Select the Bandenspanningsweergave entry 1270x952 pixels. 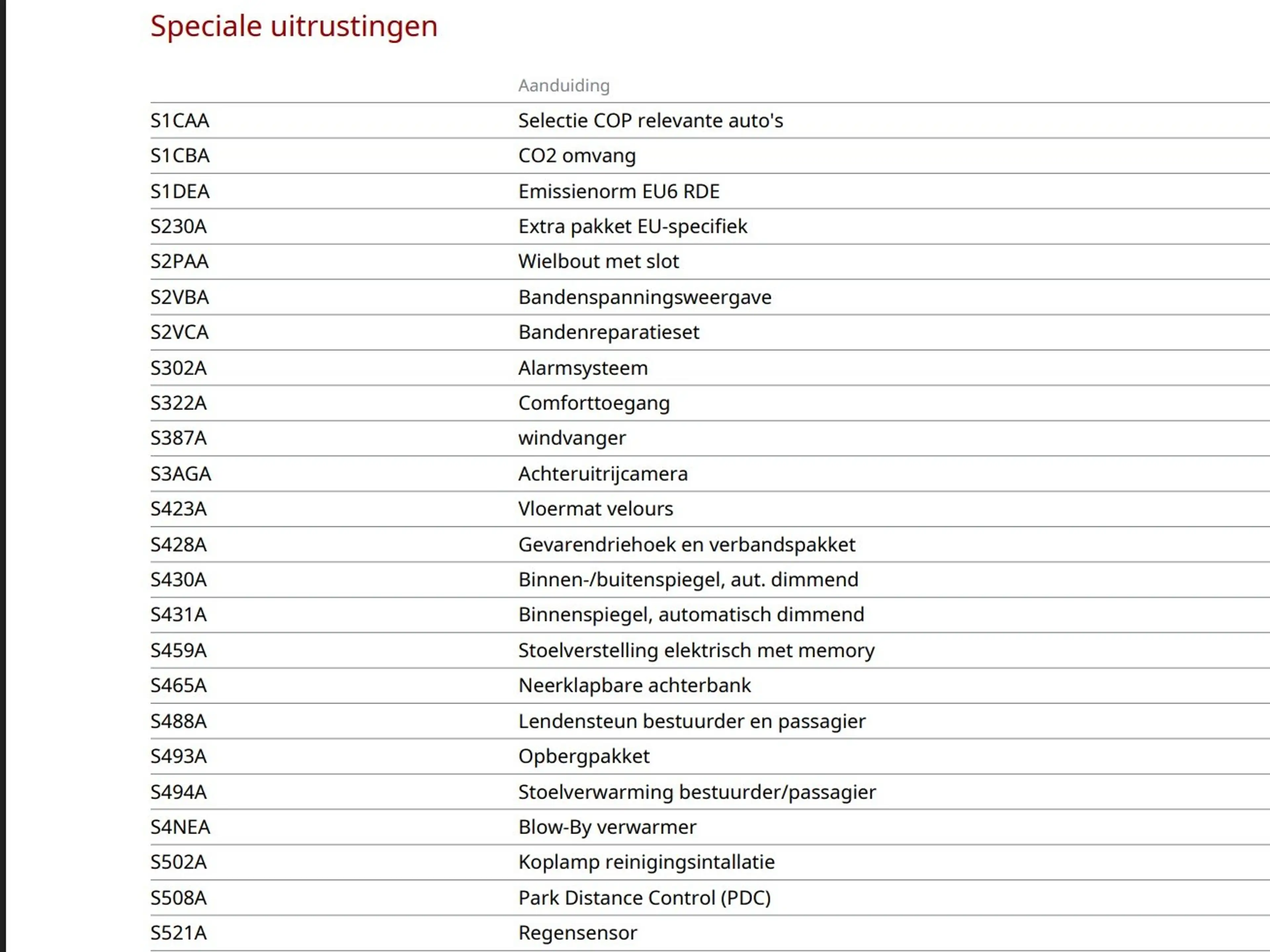click(645, 297)
